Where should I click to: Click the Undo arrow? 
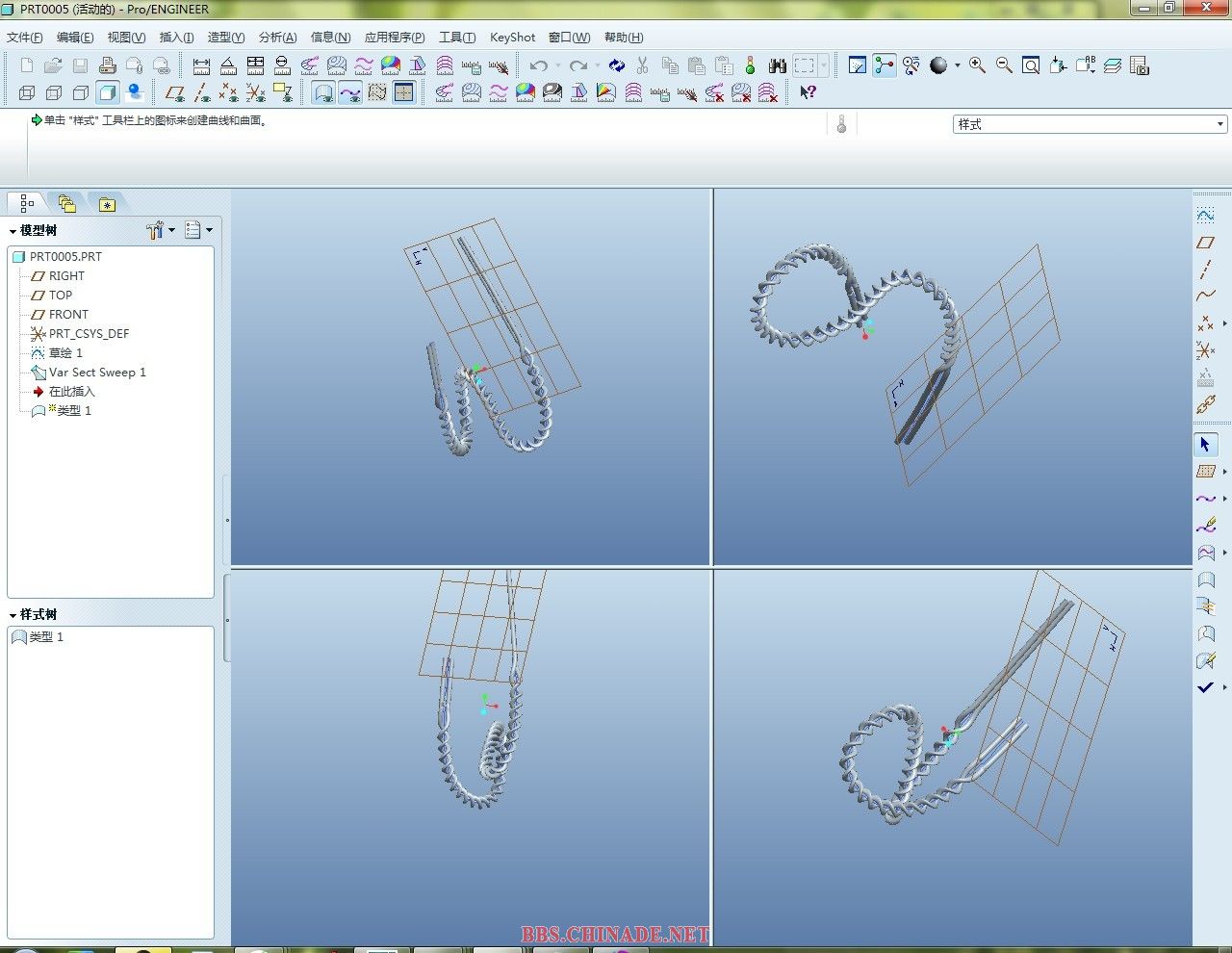coord(539,65)
